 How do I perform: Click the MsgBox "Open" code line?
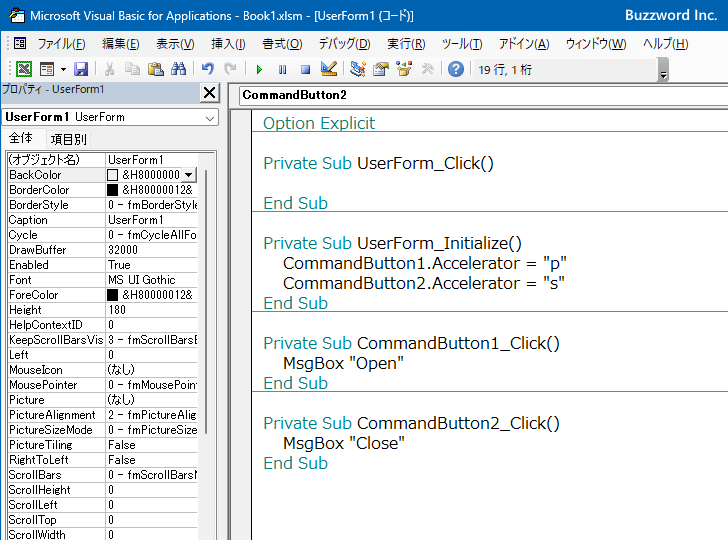pyautogui.click(x=343, y=363)
